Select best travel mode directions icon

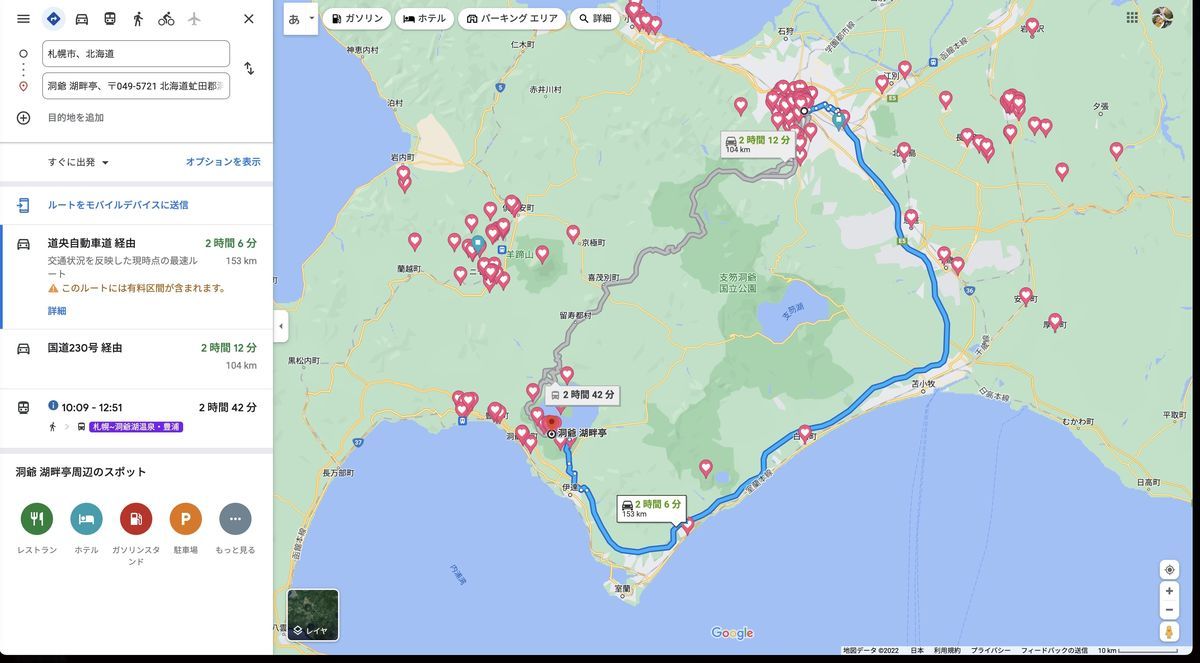(x=53, y=19)
